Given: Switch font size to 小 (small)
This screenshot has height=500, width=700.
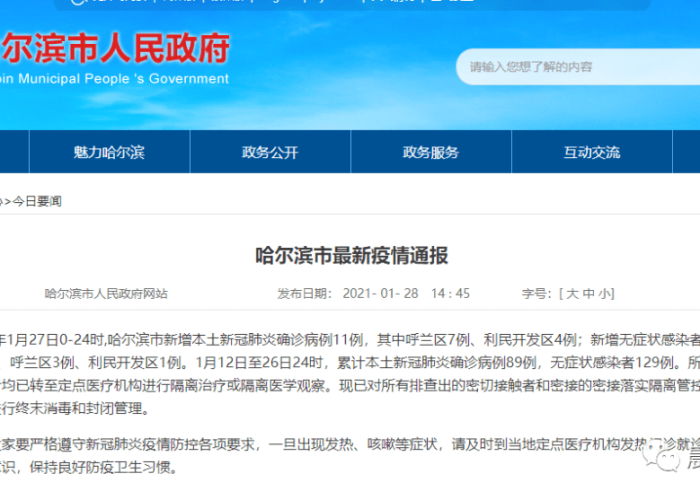Looking at the screenshot, I should (x=604, y=294).
